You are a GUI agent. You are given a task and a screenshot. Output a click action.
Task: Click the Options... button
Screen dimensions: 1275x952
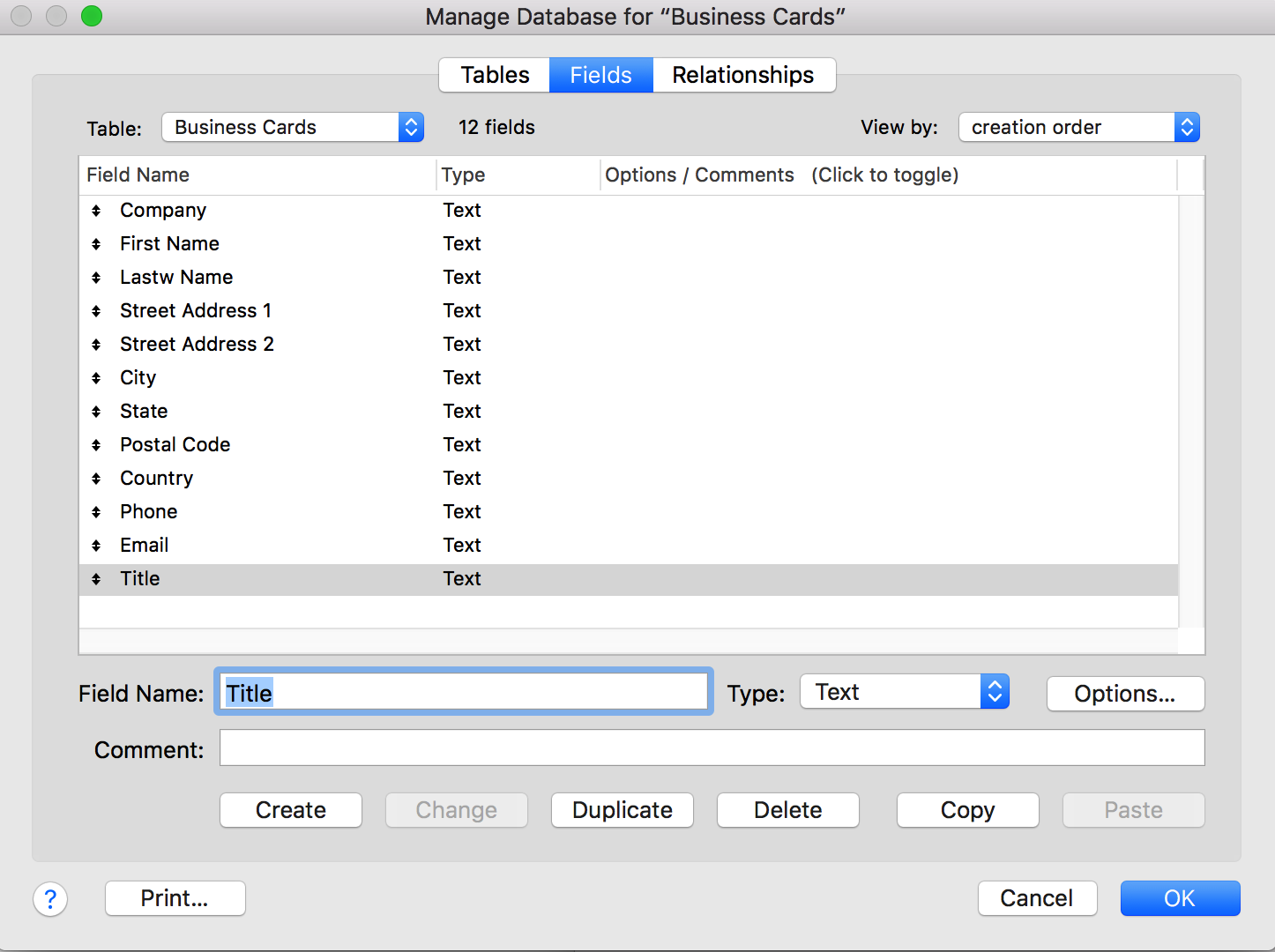[1125, 694]
